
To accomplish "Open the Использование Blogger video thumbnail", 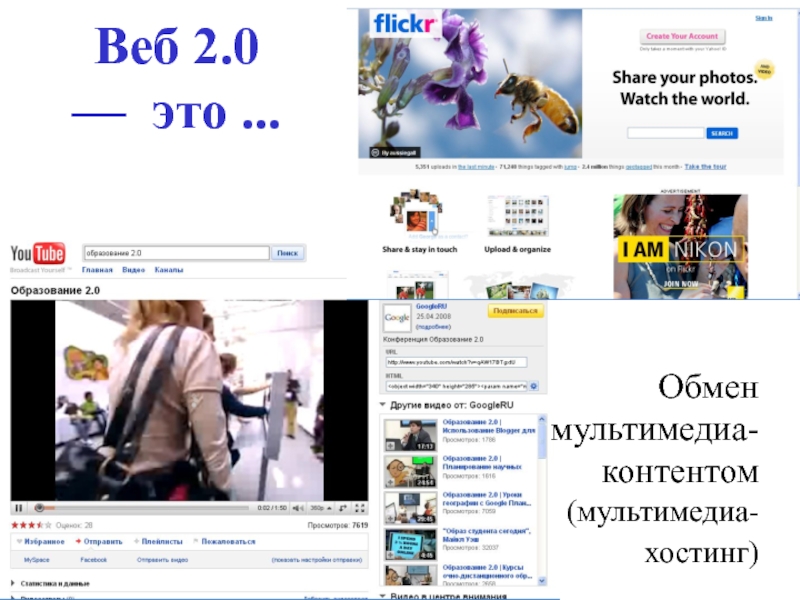I will coord(410,435).
